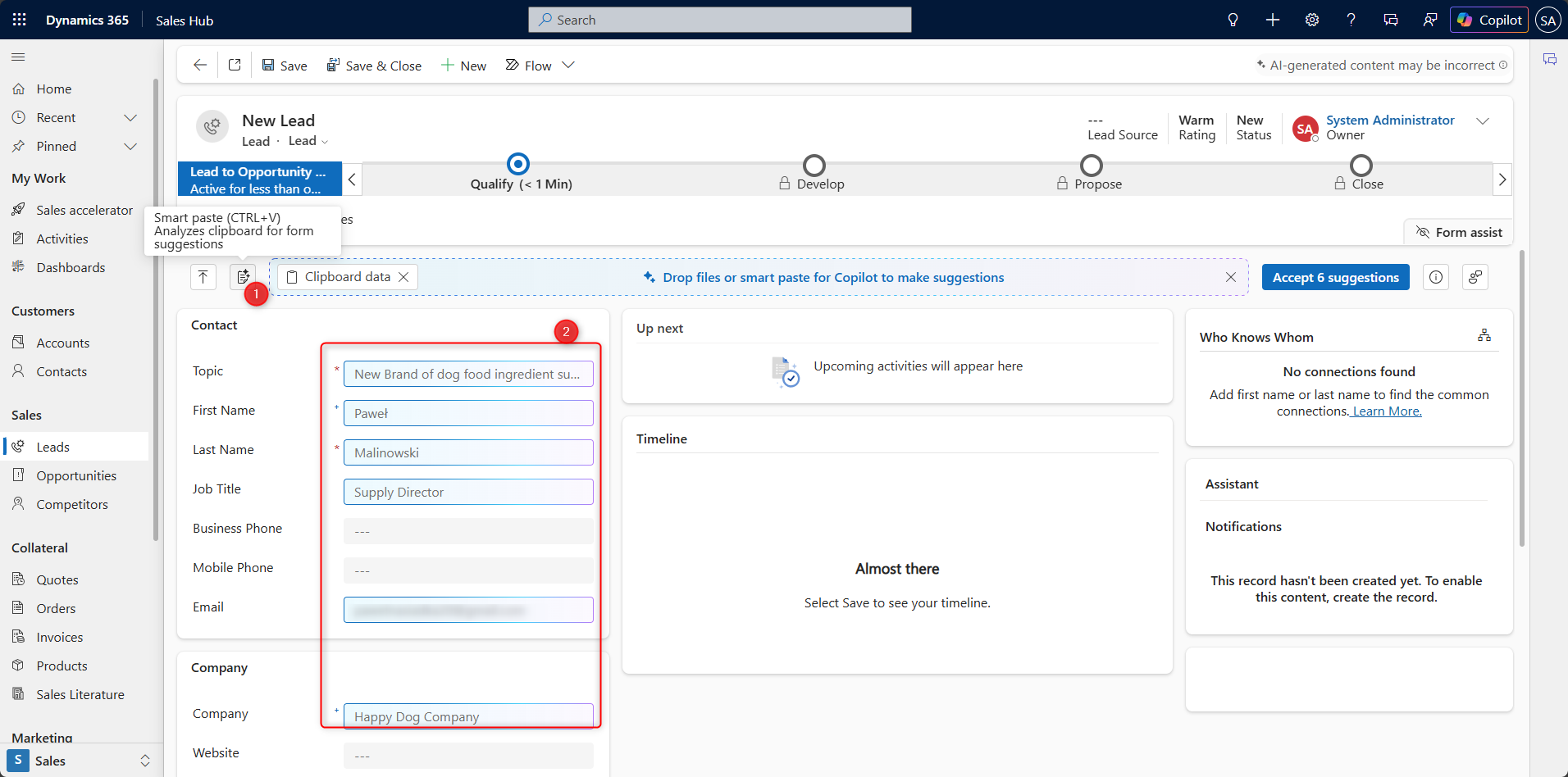Click Accept 6 suggestions button
This screenshot has height=777, width=1568.
tap(1335, 278)
